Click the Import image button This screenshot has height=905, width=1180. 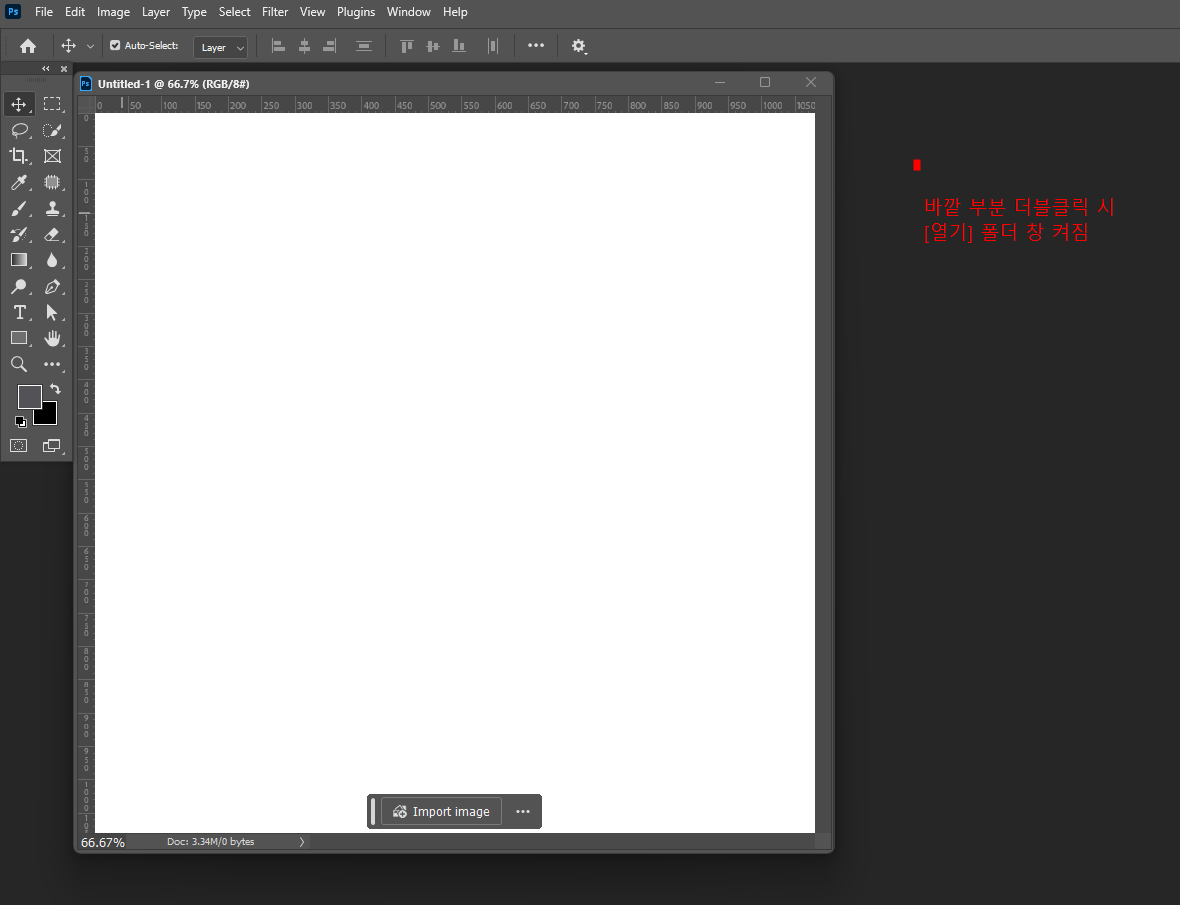pyautogui.click(x=442, y=812)
